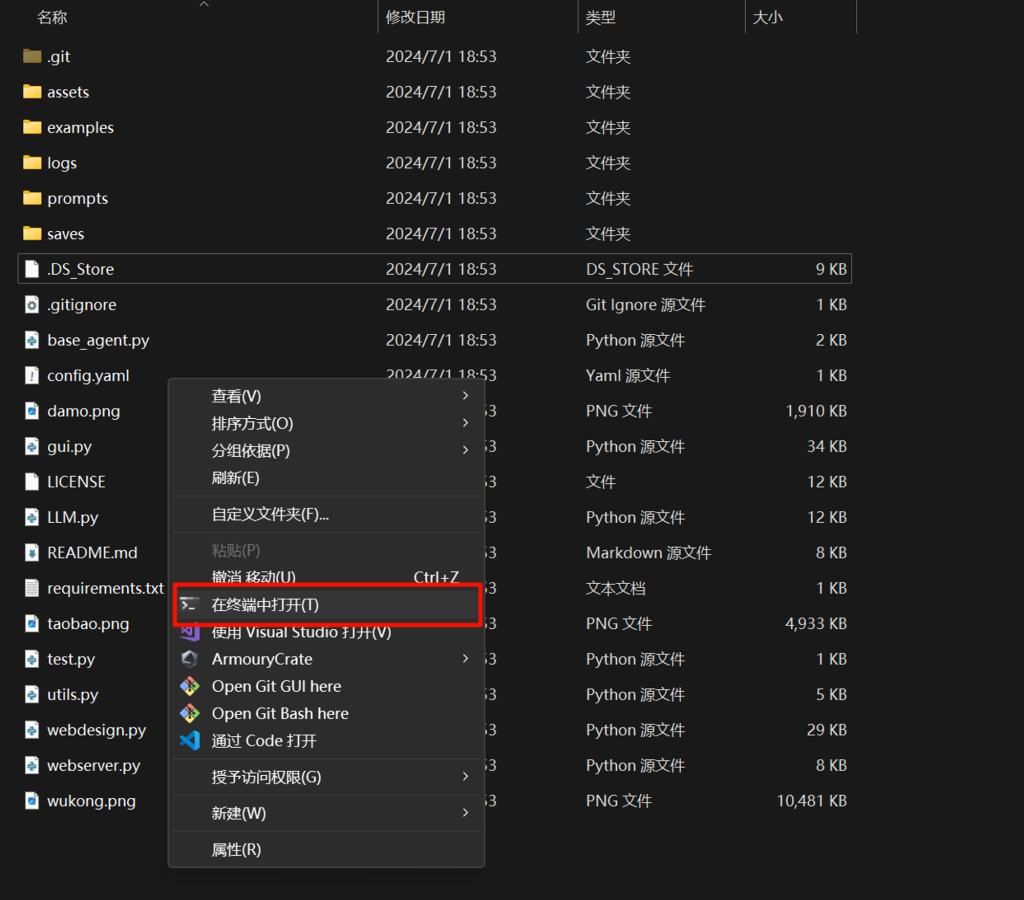
Task: Select the .git folder icon
Action: (32, 57)
